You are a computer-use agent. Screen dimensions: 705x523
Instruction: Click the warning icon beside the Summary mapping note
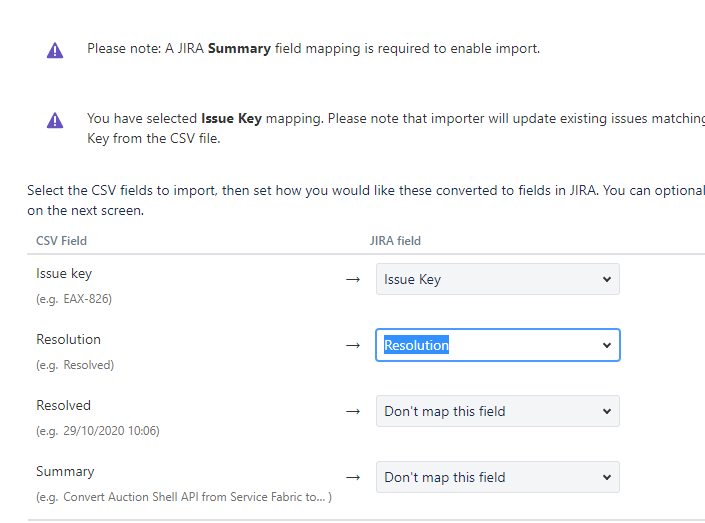pos(55,50)
